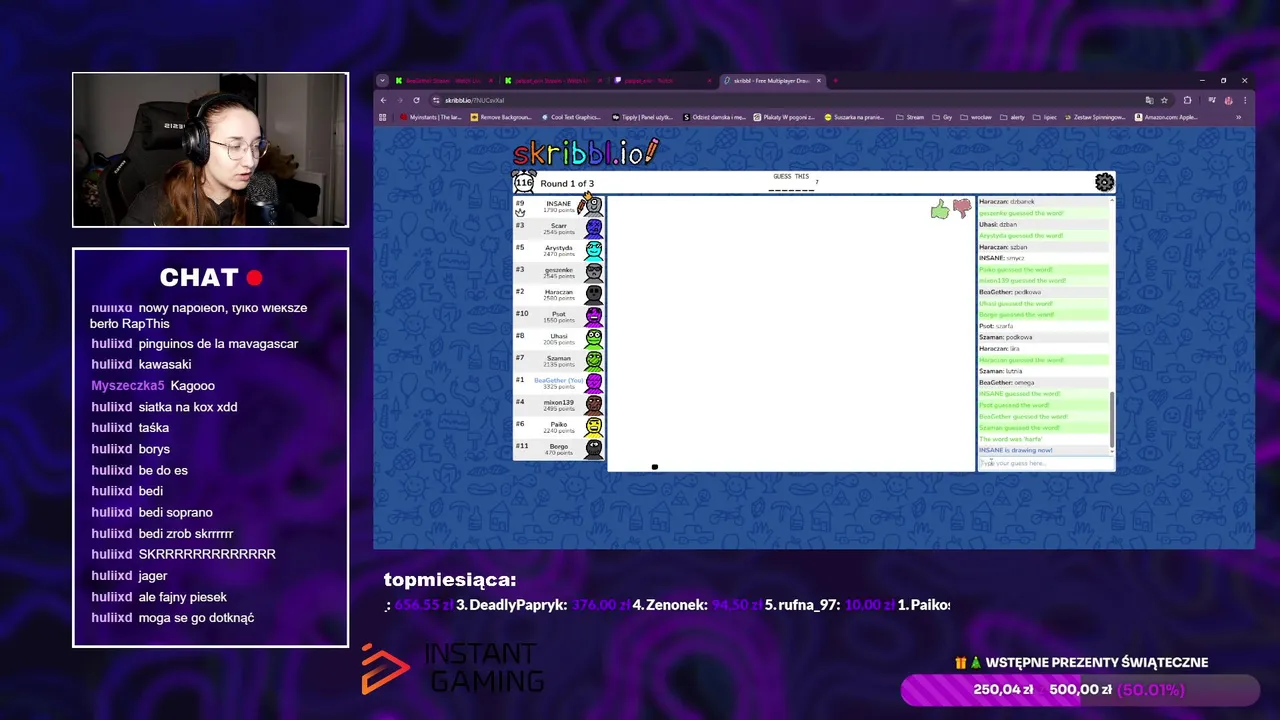Open the Stream bookmarks folder
1280x720 pixels.
910,117
